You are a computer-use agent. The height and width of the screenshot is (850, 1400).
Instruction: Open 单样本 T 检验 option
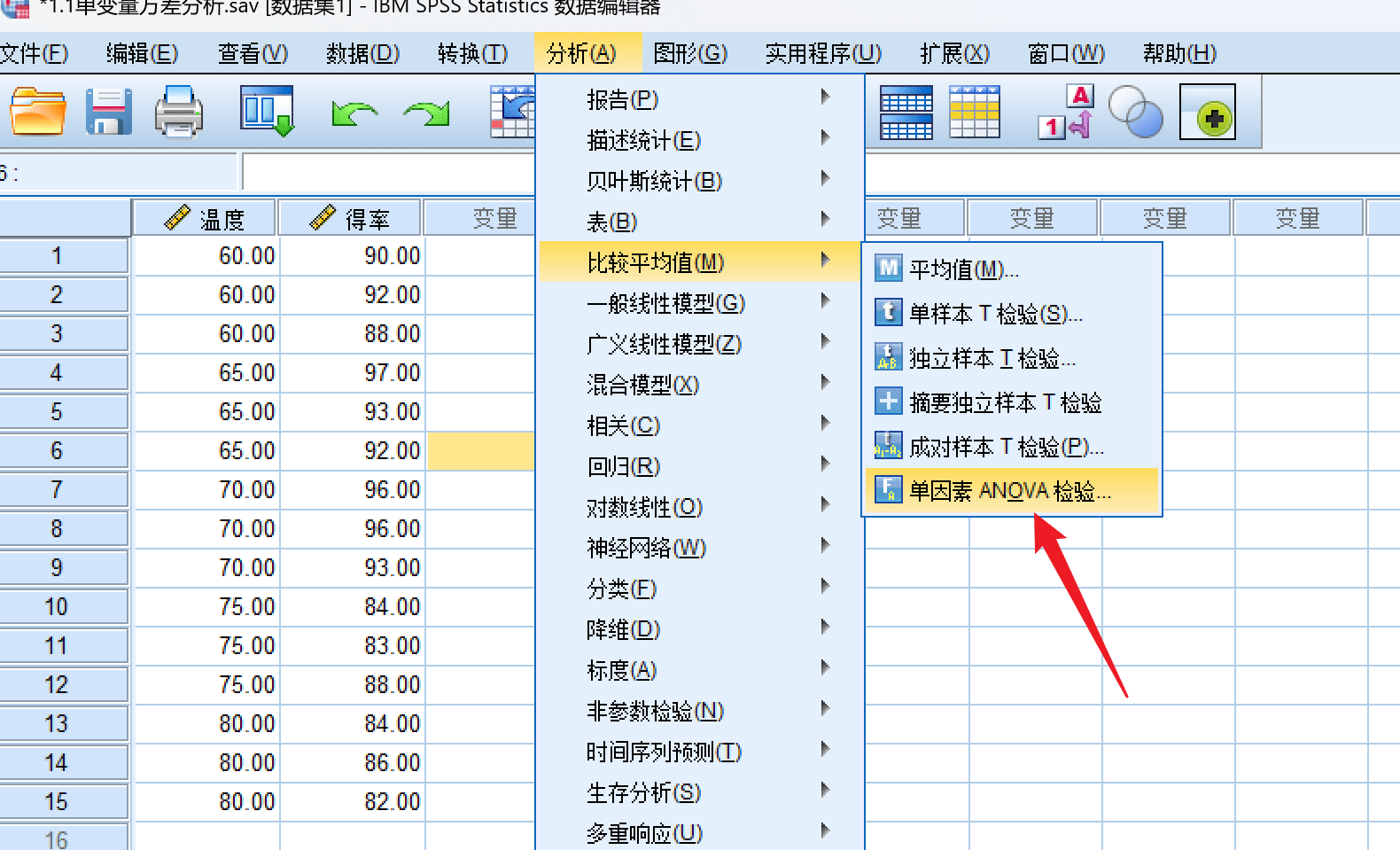(x=995, y=314)
